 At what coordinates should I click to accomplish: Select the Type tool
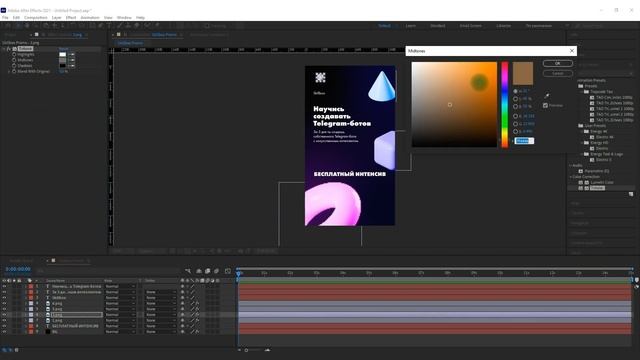109,25
